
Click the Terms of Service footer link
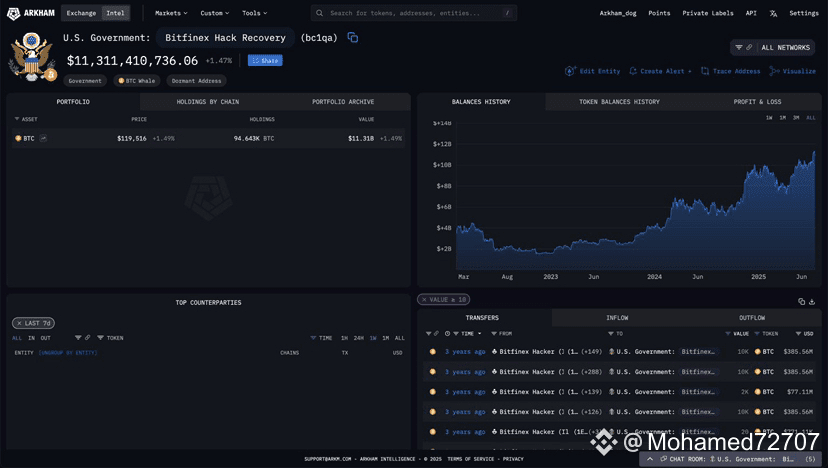coord(469,459)
